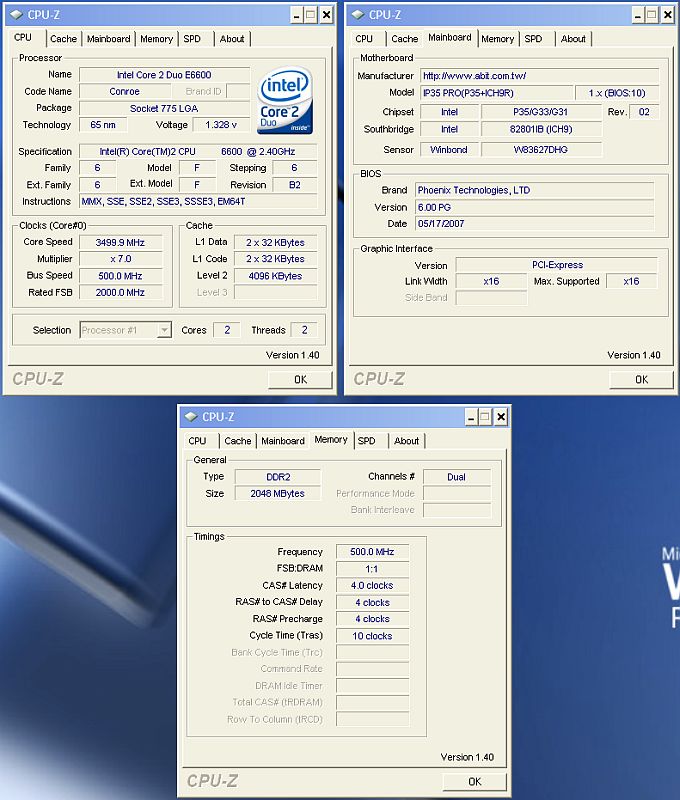This screenshot has width=680, height=800.
Task: Click CPU-Z title icon in Mainboard window
Action: click(x=358, y=15)
